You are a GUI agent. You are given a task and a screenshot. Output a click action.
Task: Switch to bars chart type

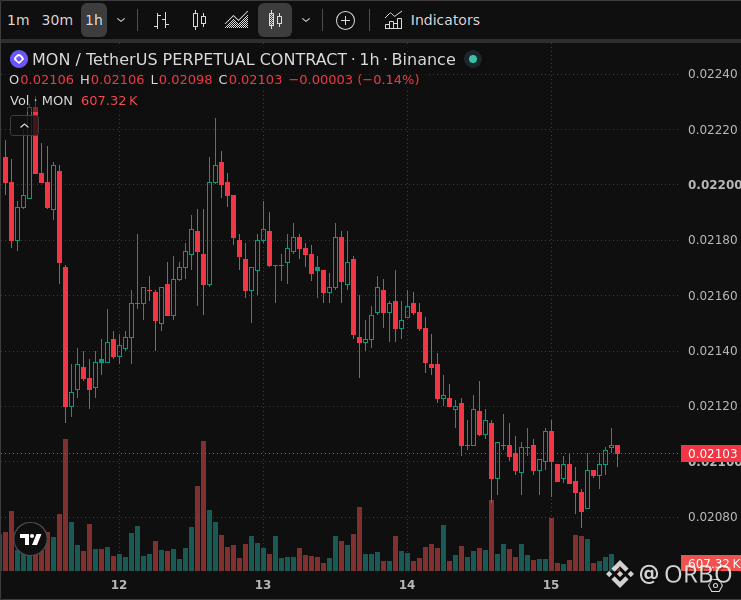(x=162, y=20)
